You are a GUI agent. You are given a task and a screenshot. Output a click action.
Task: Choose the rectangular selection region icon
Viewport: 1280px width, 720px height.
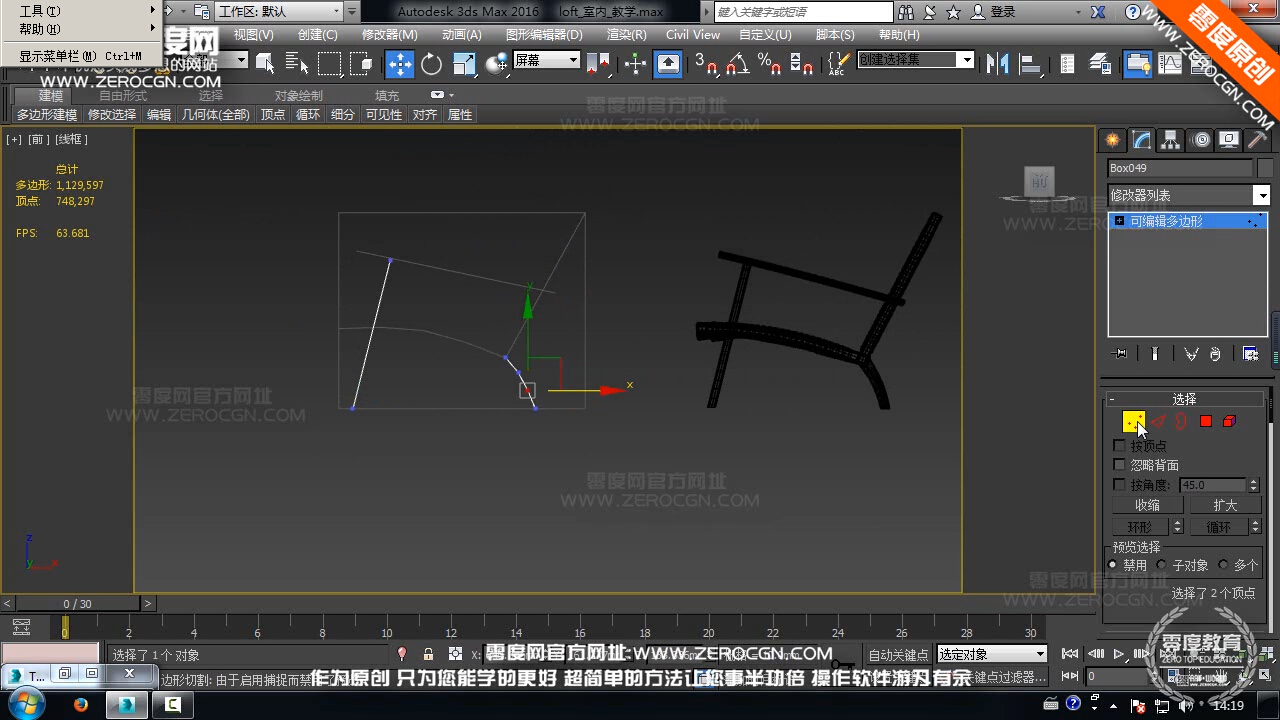pyautogui.click(x=329, y=64)
